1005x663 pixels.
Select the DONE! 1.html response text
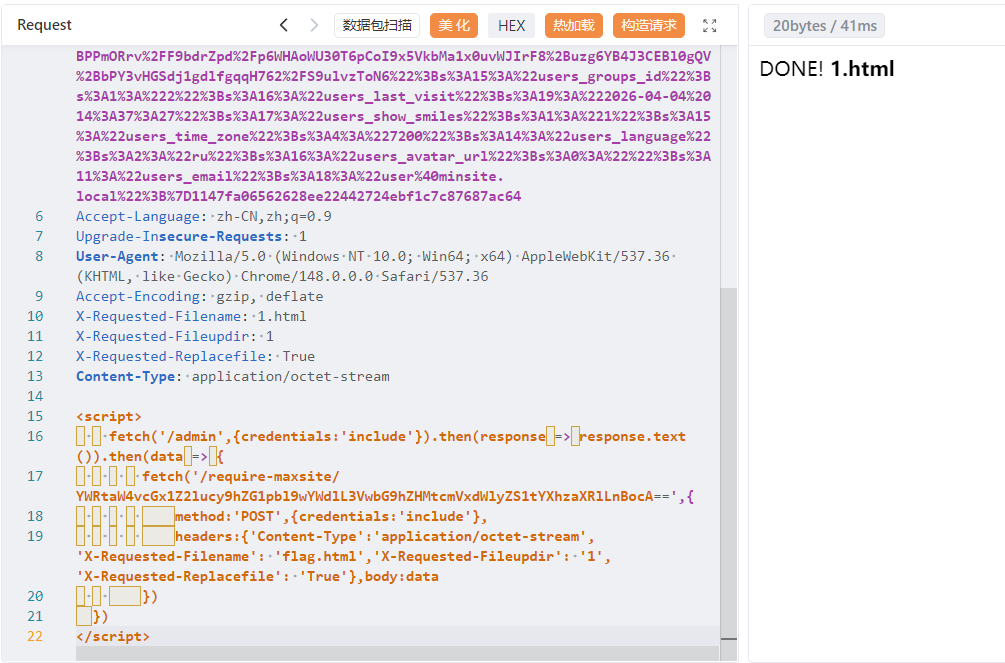coord(827,69)
